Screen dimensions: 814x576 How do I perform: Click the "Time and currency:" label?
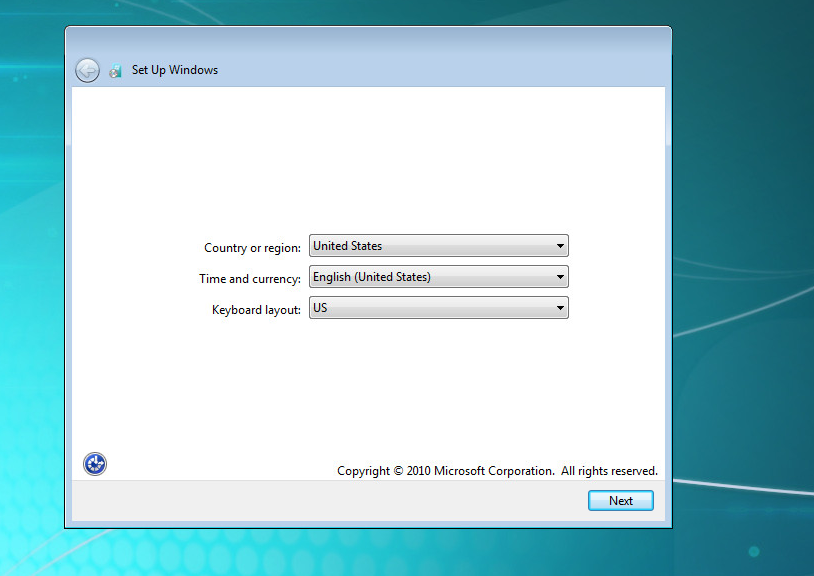250,279
